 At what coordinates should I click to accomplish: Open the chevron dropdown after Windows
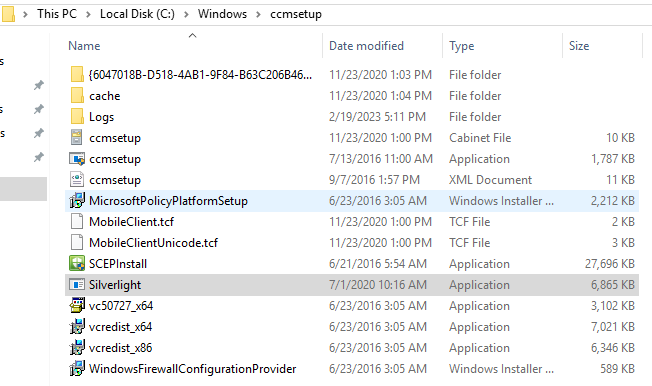pos(258,14)
